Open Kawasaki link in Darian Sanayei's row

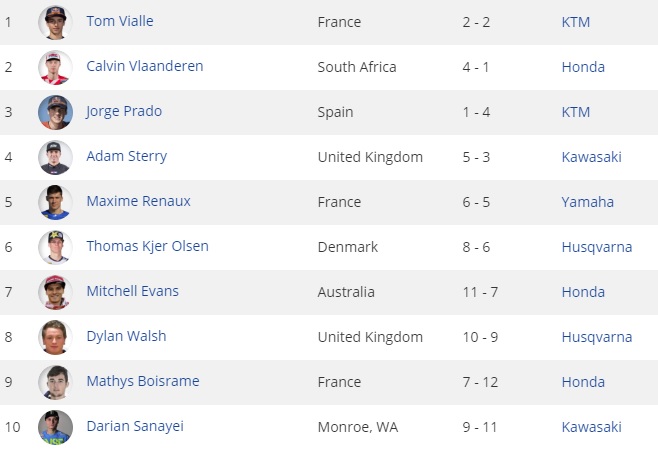click(591, 427)
